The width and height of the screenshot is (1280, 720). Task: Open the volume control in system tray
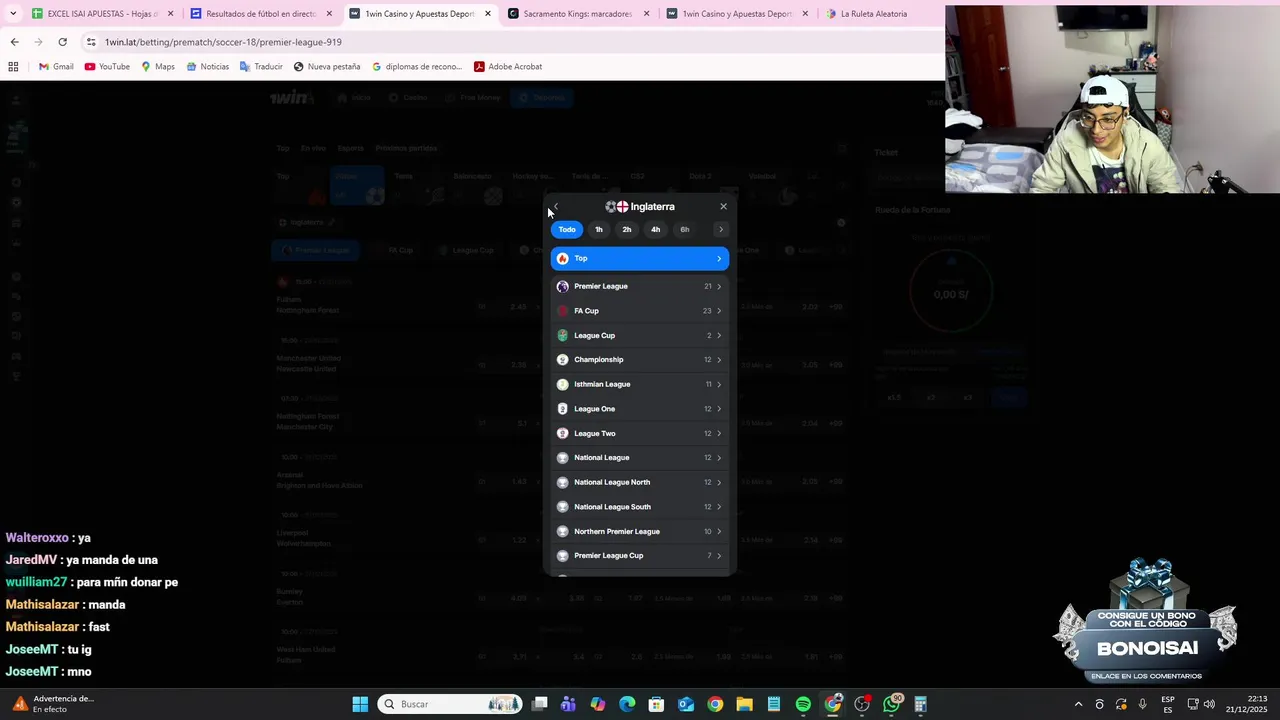pos(1211,704)
